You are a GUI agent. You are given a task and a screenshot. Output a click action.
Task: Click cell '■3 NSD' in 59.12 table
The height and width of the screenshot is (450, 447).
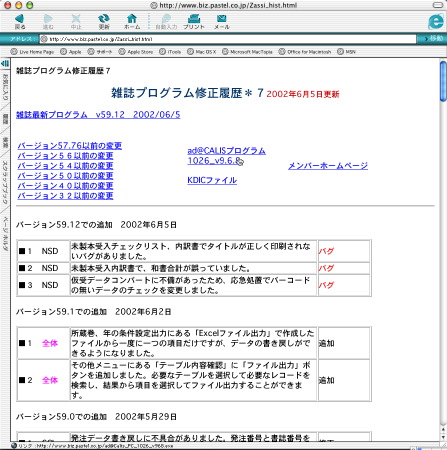click(x=43, y=285)
